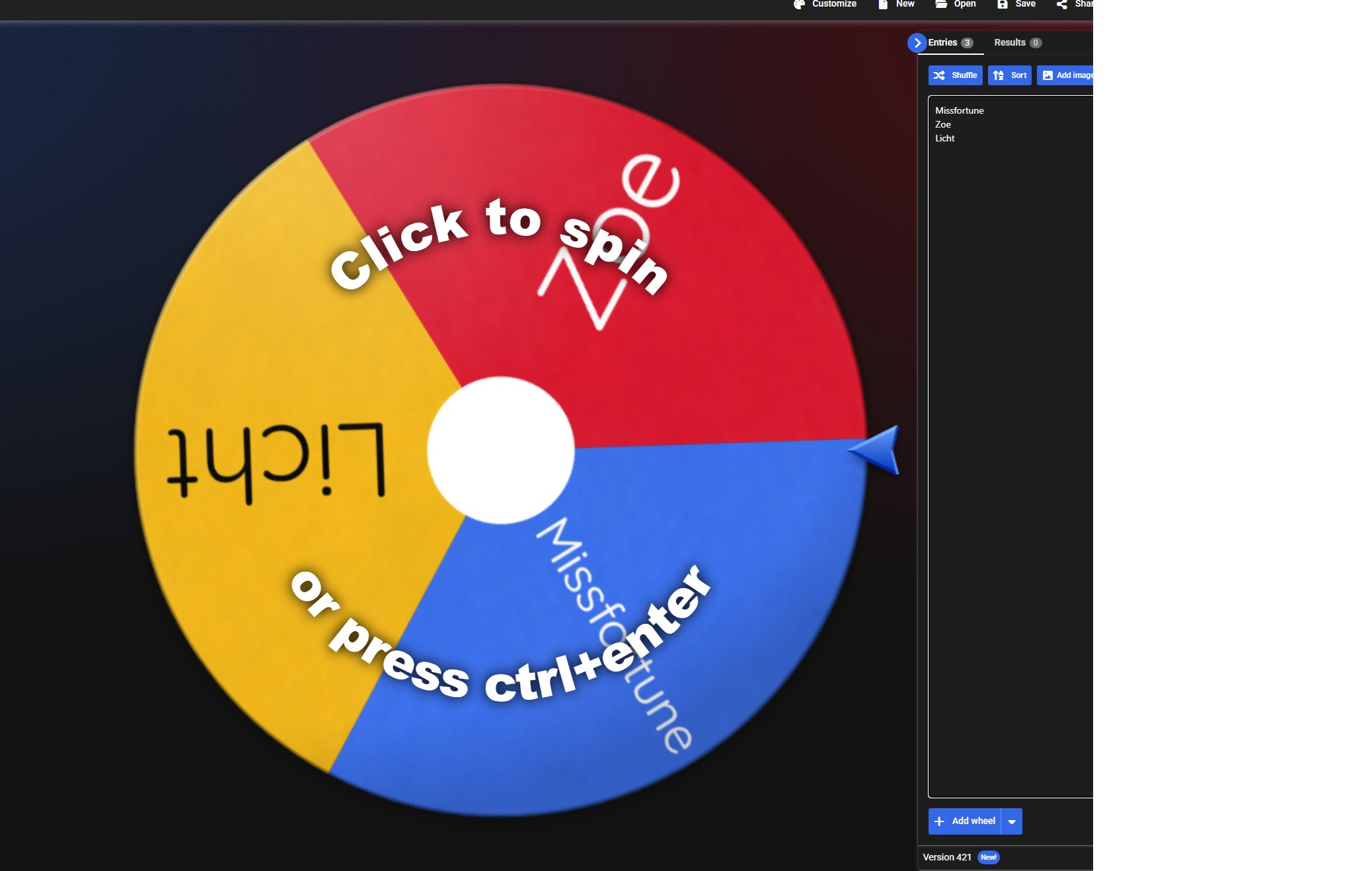The image size is (1372, 871).
Task: Click the Open menu label
Action: click(964, 4)
